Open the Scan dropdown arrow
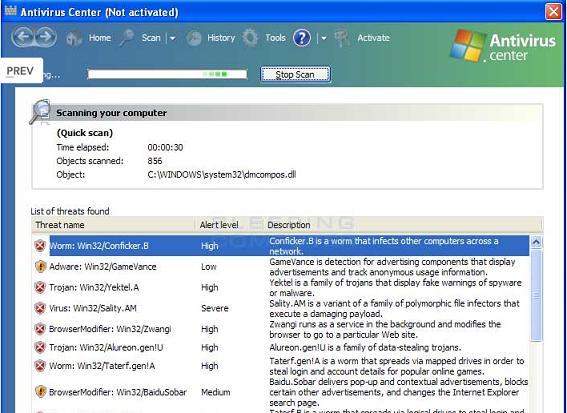 click(x=172, y=38)
